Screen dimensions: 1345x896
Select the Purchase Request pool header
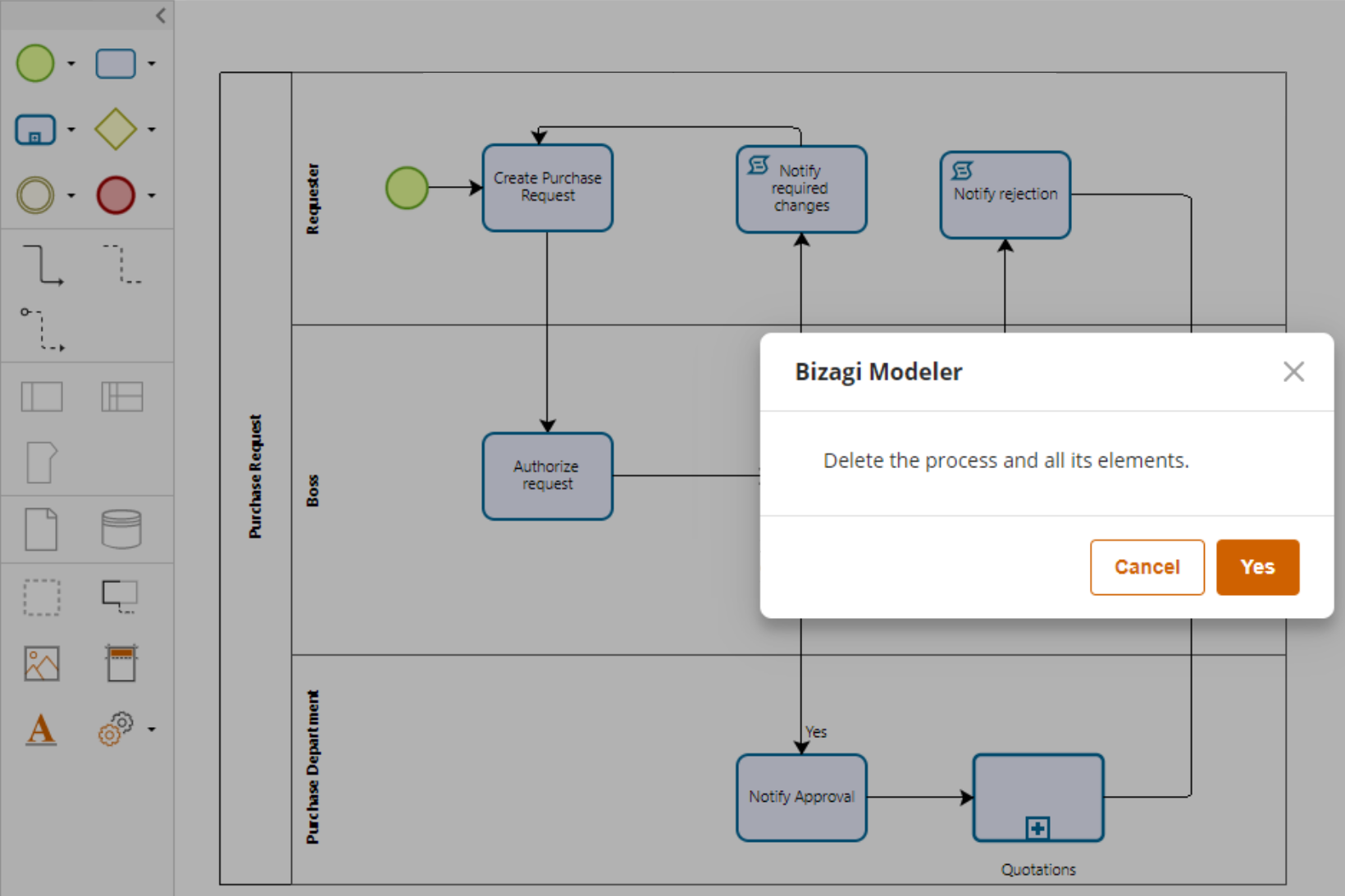pyautogui.click(x=255, y=478)
